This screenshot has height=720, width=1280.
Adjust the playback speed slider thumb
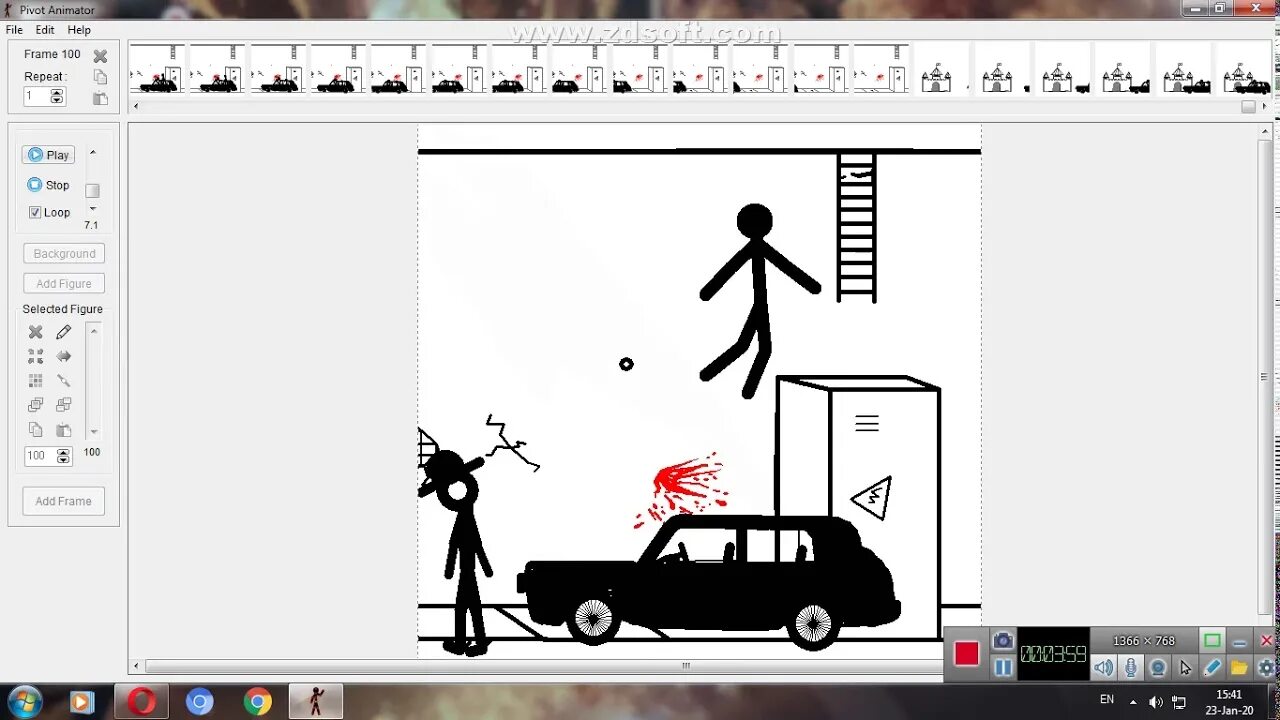(x=92, y=191)
